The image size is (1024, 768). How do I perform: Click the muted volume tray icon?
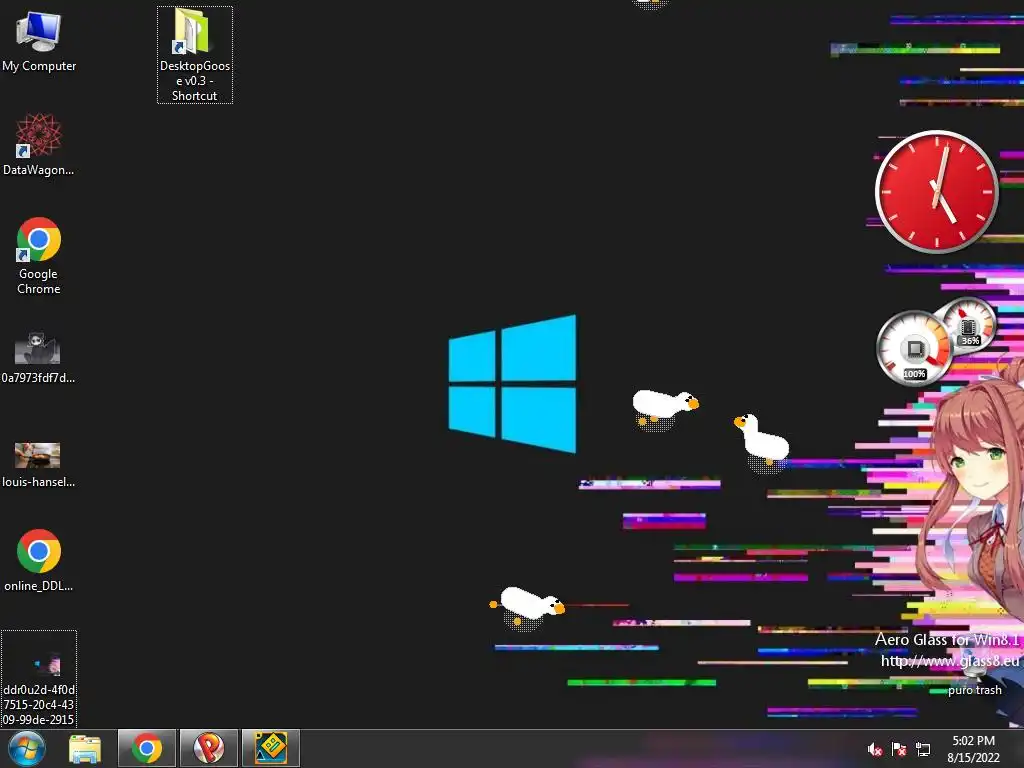pos(875,749)
